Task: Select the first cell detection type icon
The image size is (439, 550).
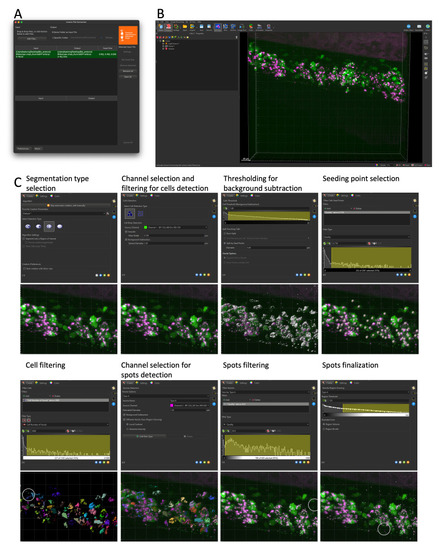Action: (x=28, y=226)
